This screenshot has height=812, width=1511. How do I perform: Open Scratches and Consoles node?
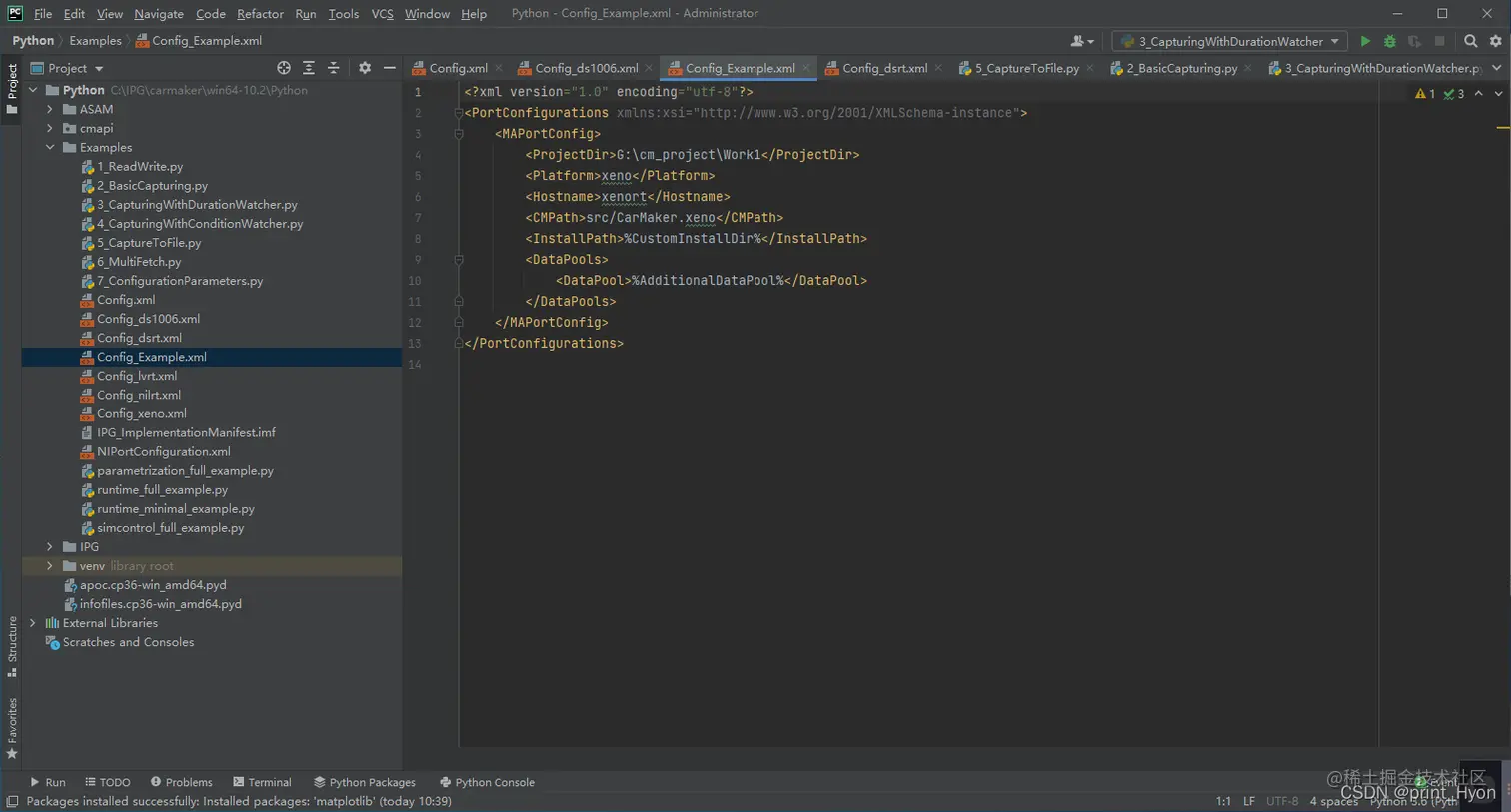128,642
